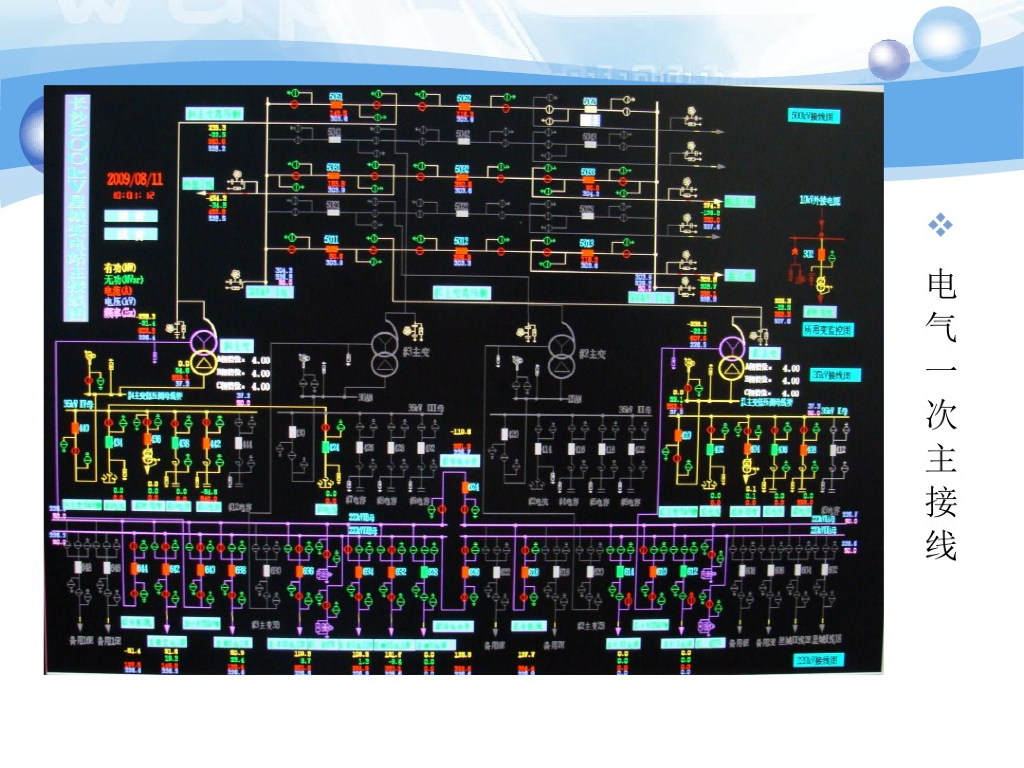Click the orange breaker 440 on 35kV bus
1024x768 pixels.
[76, 428]
